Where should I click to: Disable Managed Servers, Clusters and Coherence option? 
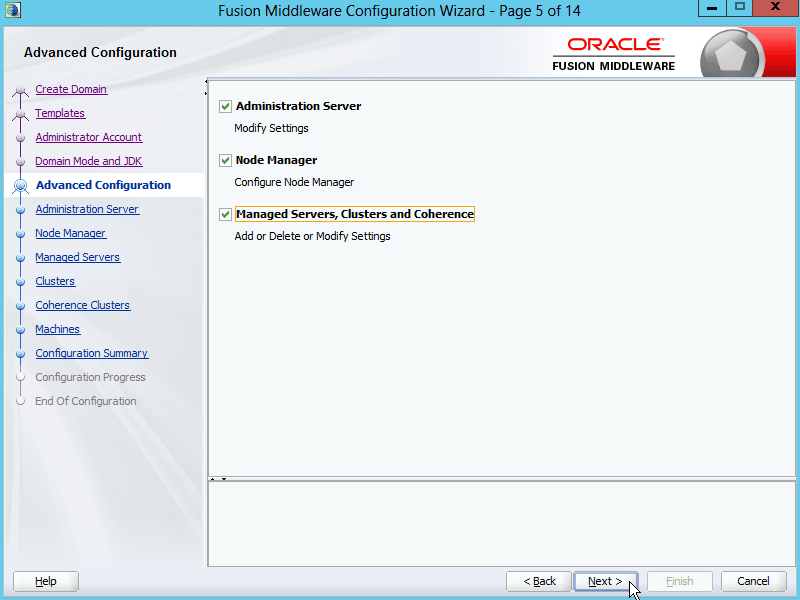[x=226, y=214]
